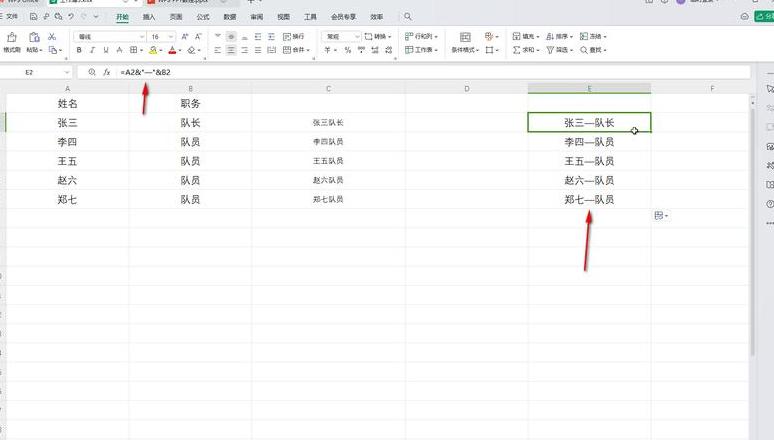Open conditional formatting (条件格式) menu
774x440 pixels.
(x=465, y=50)
